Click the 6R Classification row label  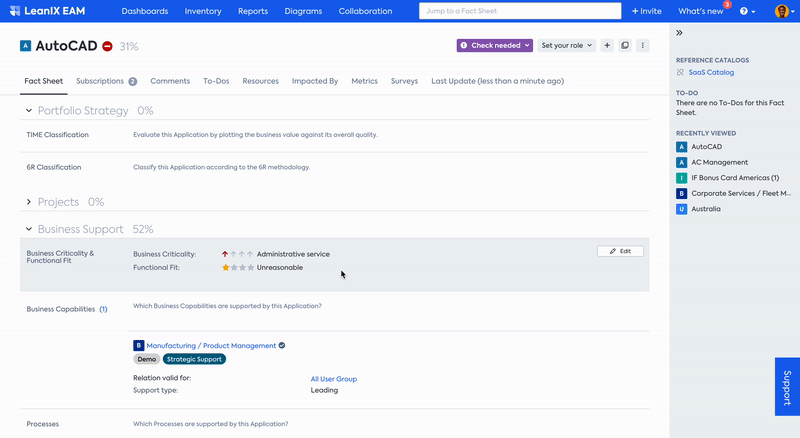coord(54,167)
